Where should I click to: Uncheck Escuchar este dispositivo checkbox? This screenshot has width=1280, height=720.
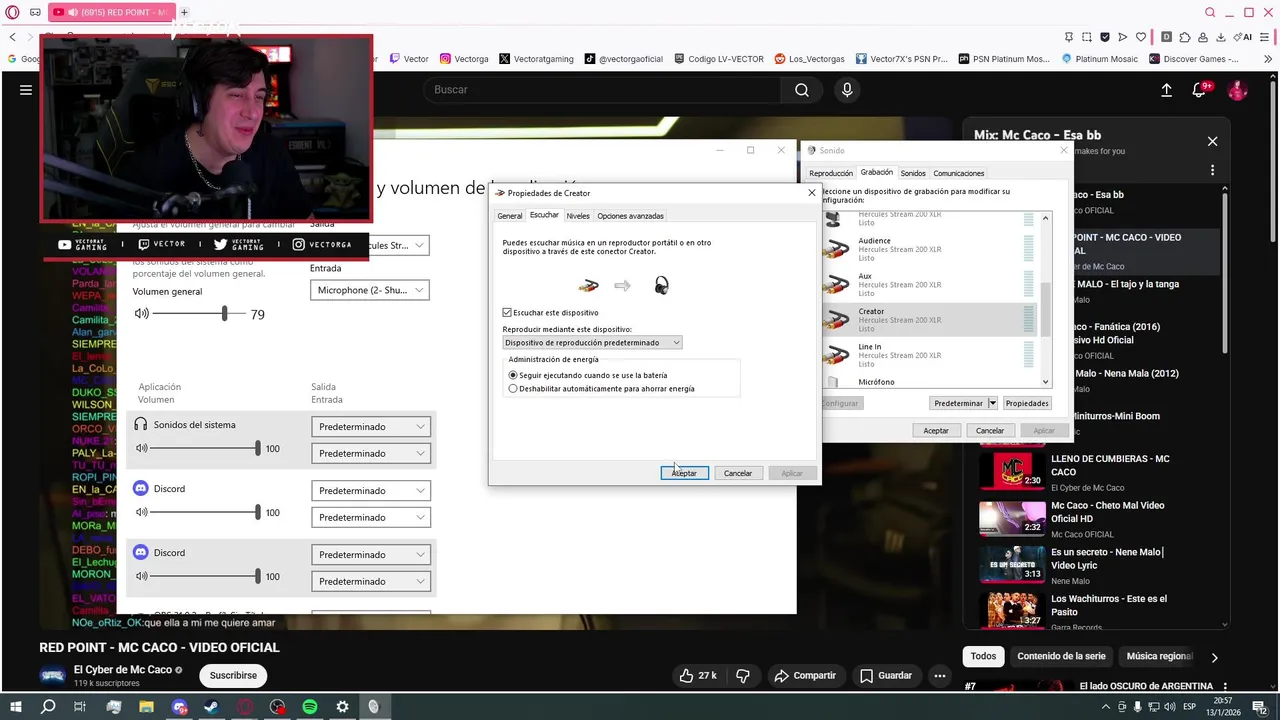click(508, 313)
